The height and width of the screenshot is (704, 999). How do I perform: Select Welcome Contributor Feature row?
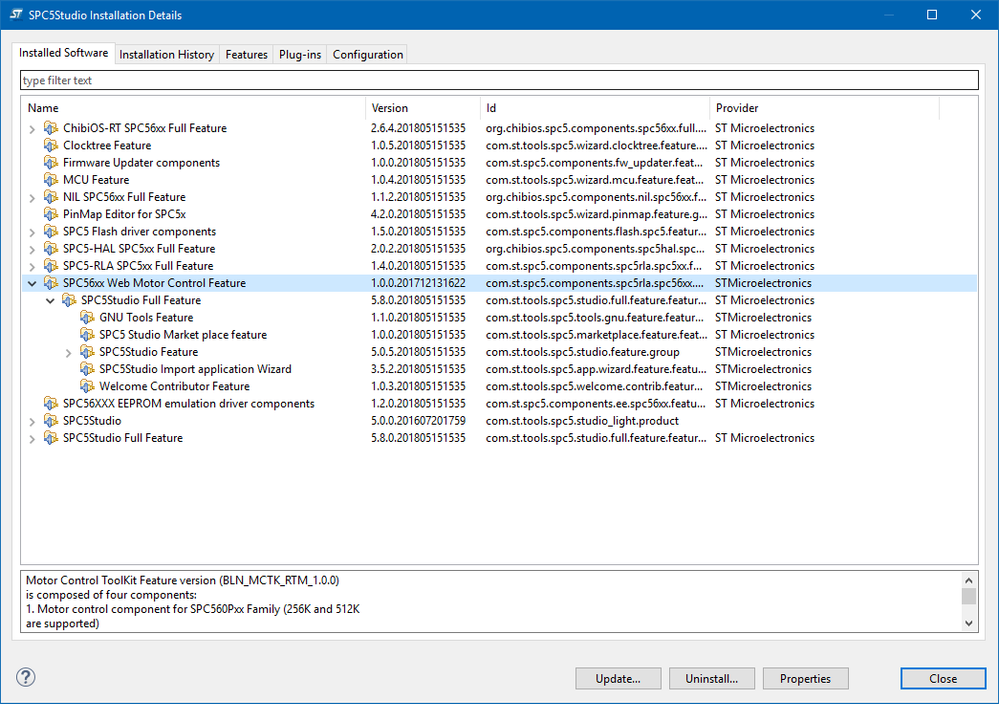click(x=500, y=386)
